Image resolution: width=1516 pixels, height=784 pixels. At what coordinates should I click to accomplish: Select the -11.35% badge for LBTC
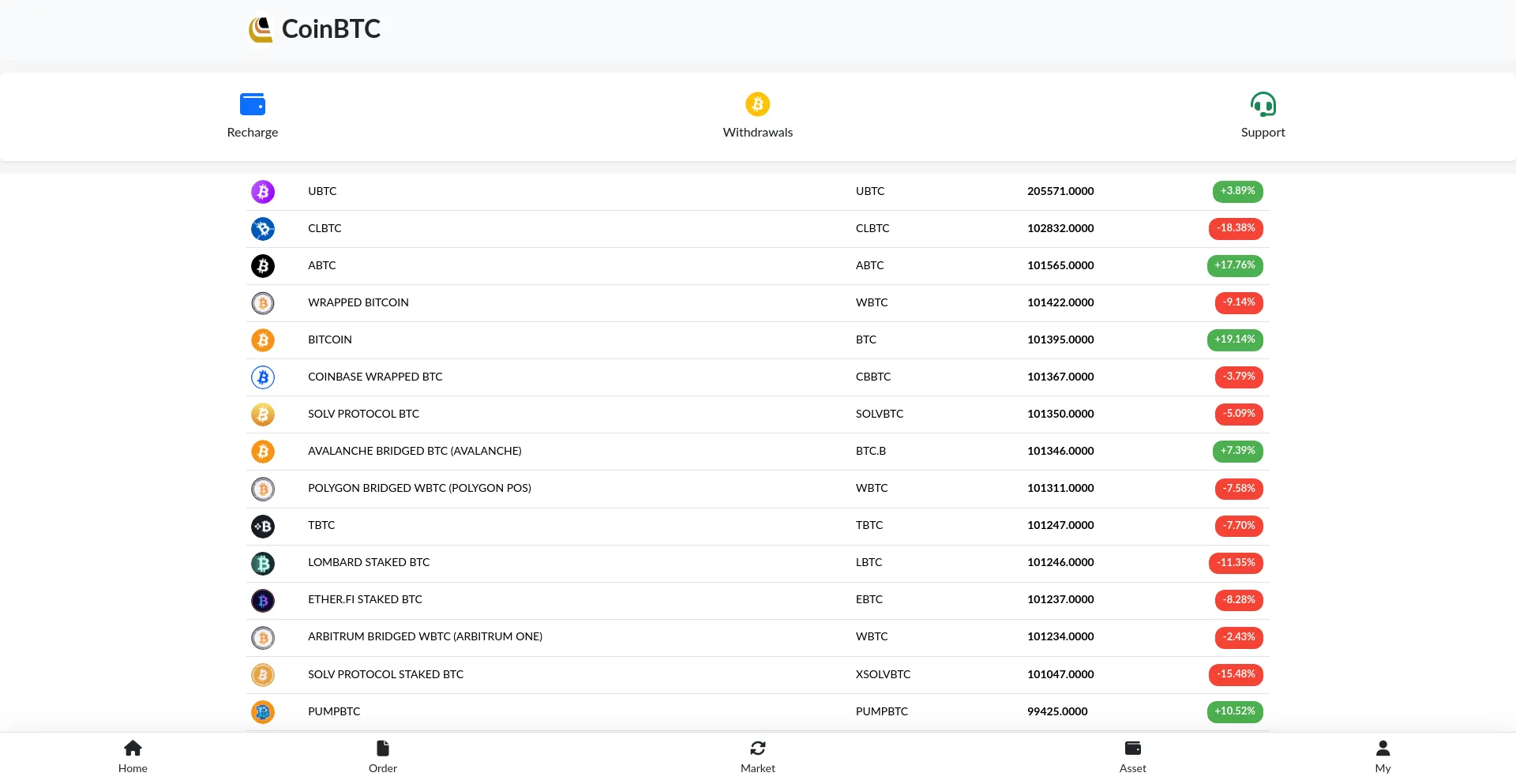[1236, 563]
